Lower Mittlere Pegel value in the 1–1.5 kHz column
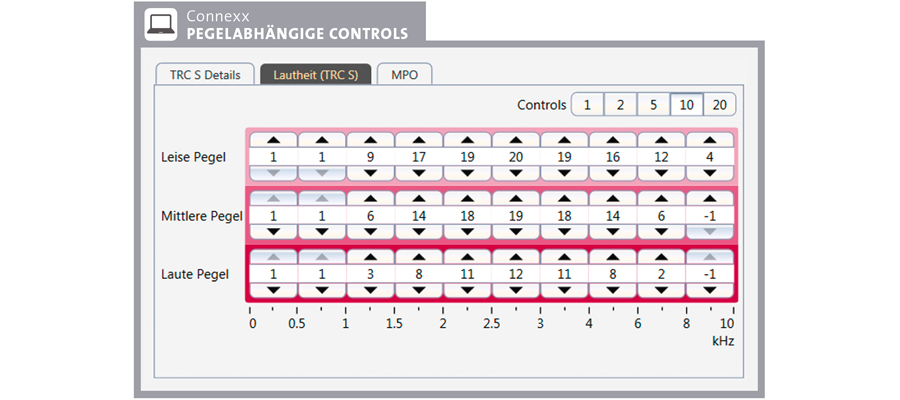The width and height of the screenshot is (900, 400). tap(370, 232)
